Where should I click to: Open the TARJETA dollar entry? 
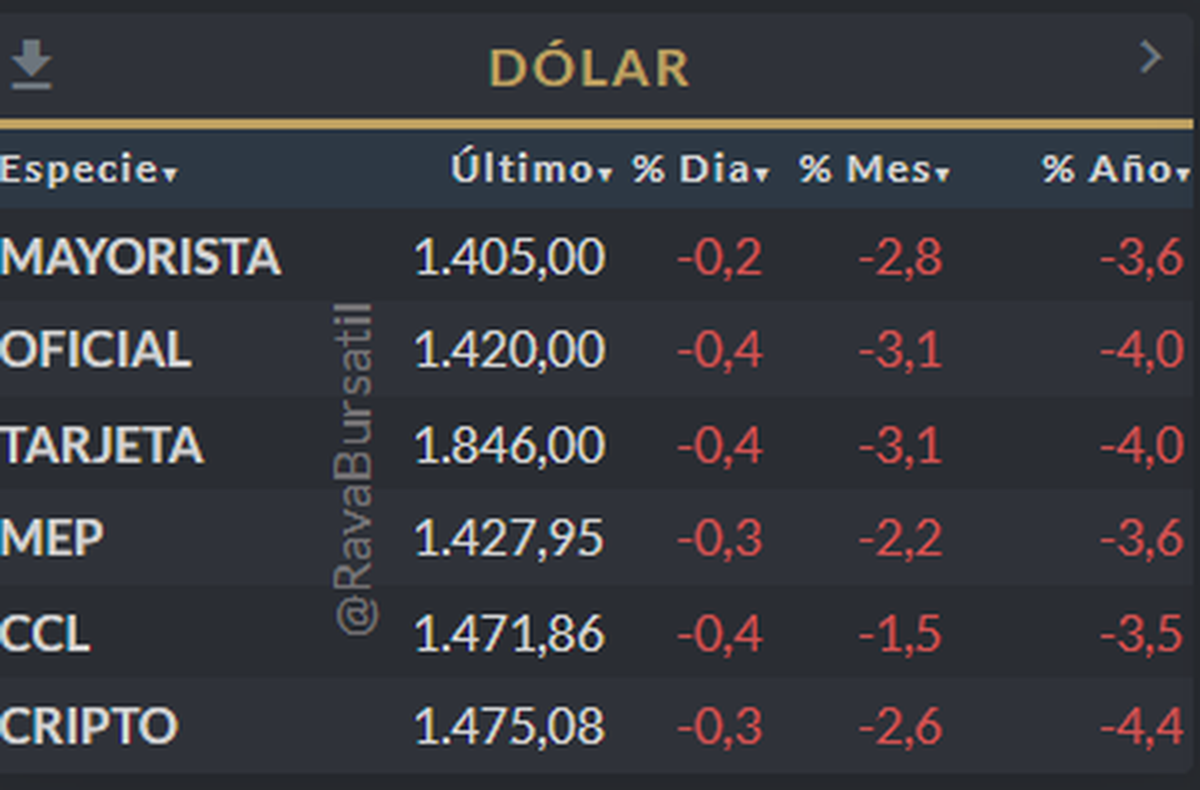(102, 445)
